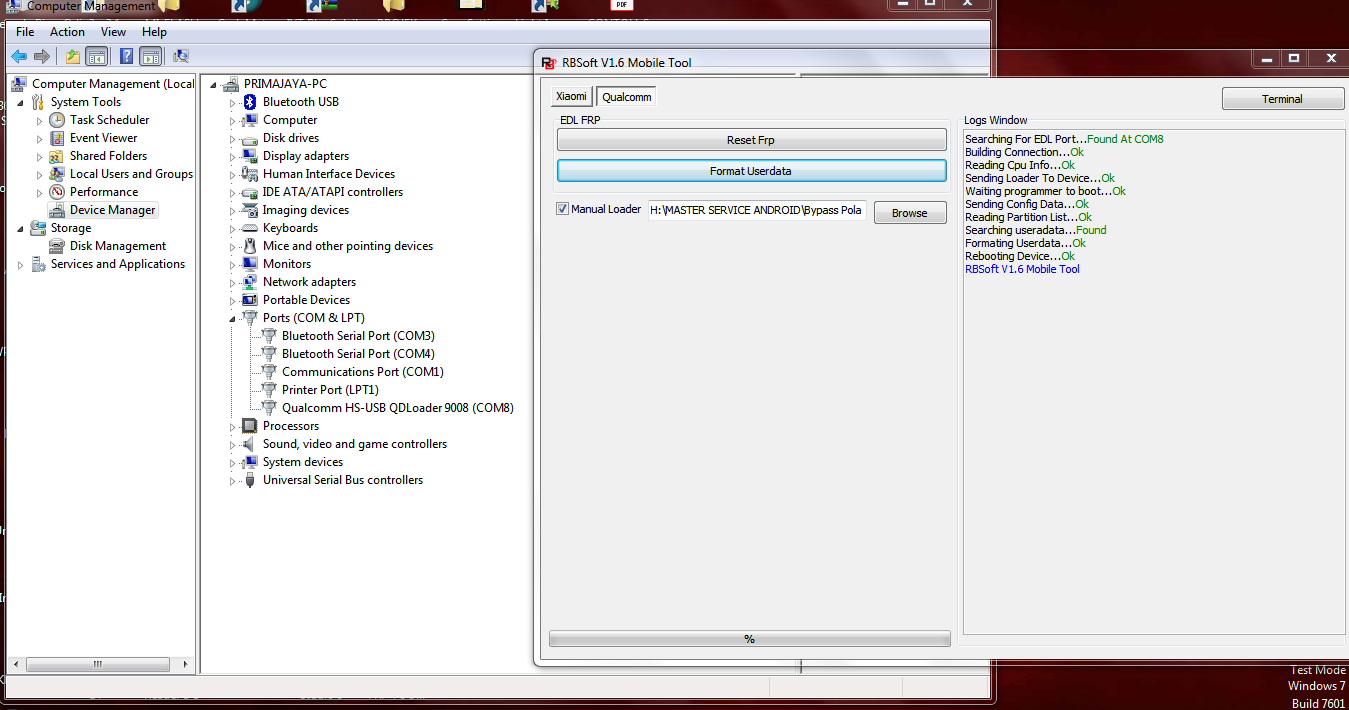Click the Forward arrow in Computer Management toolbar
1349x710 pixels.
tap(42, 56)
